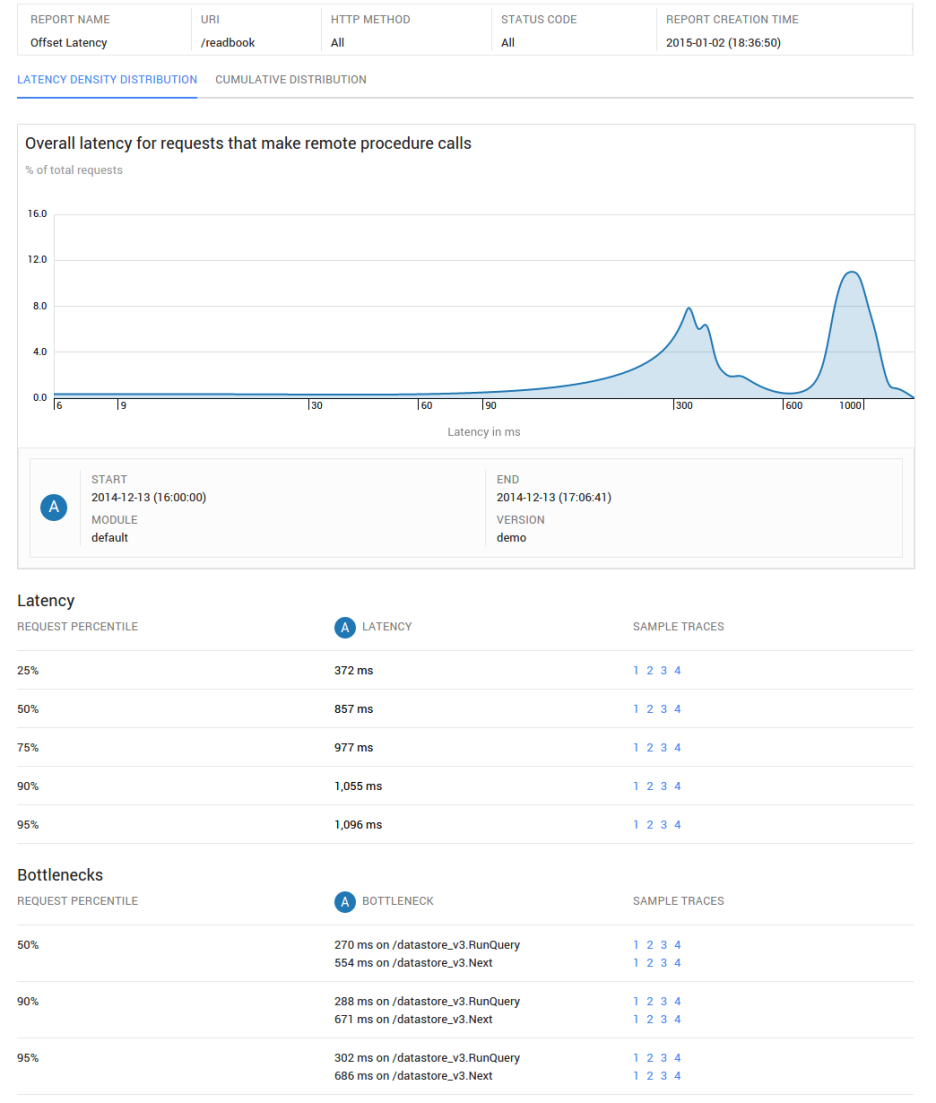Open sample trace 3 for the 75% latency row
Viewport: 936px width, 1103px height.
click(663, 747)
